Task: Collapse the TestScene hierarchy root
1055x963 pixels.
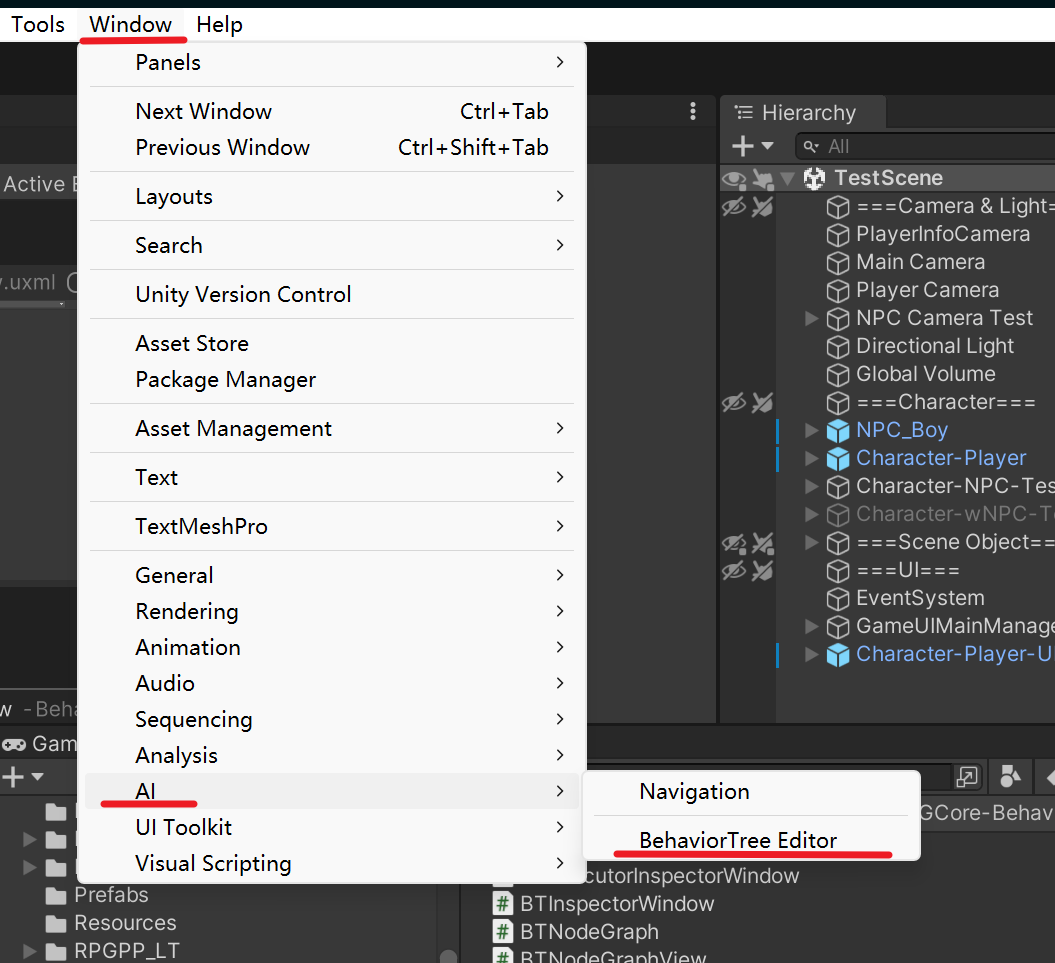Action: point(788,179)
